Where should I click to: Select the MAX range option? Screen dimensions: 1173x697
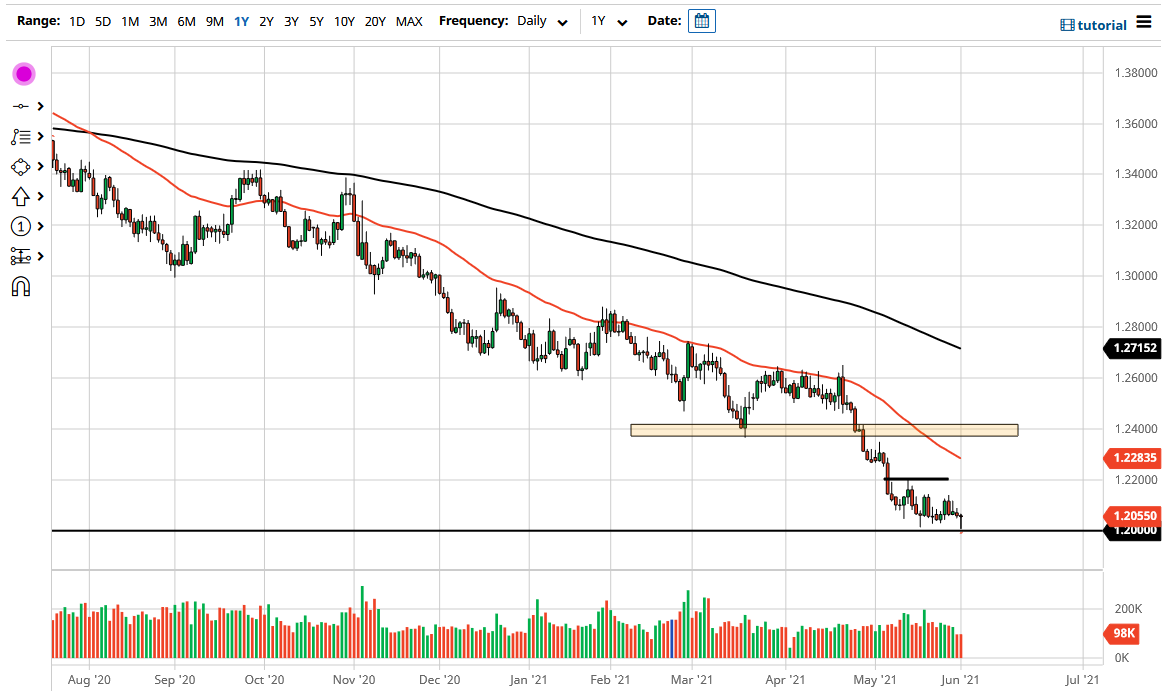coord(408,20)
